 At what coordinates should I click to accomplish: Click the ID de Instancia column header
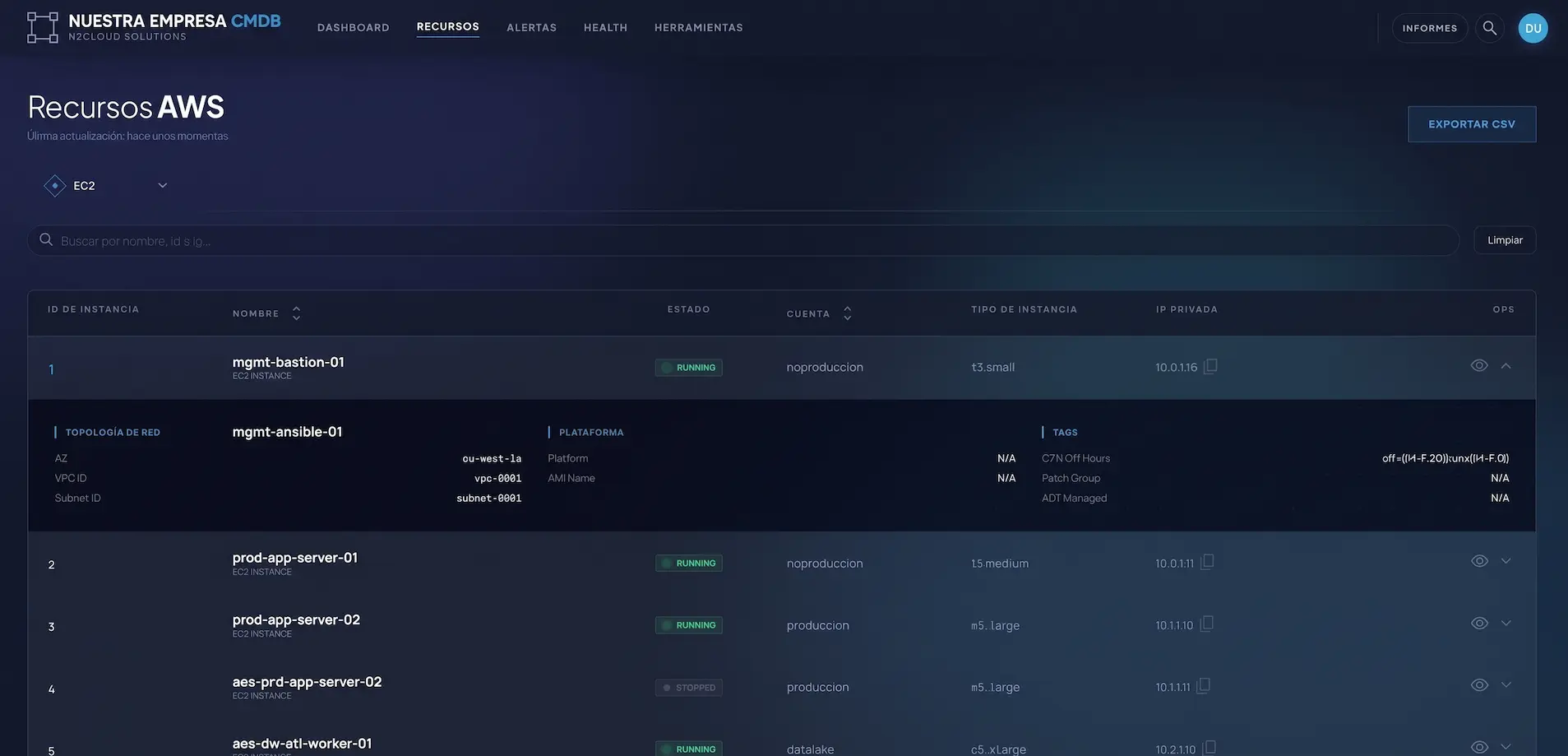(x=93, y=309)
